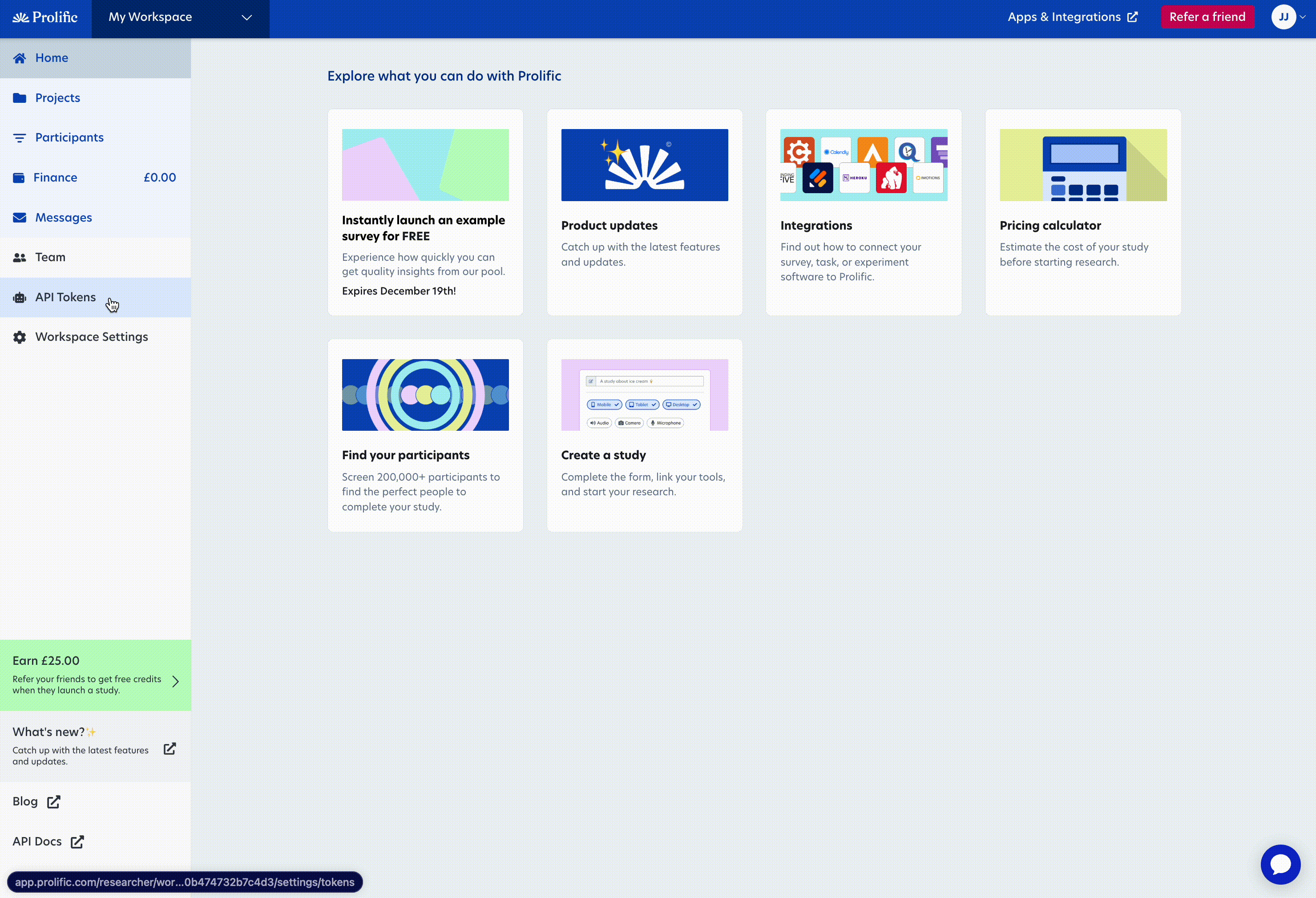Click the Home house icon in sidebar

point(20,58)
